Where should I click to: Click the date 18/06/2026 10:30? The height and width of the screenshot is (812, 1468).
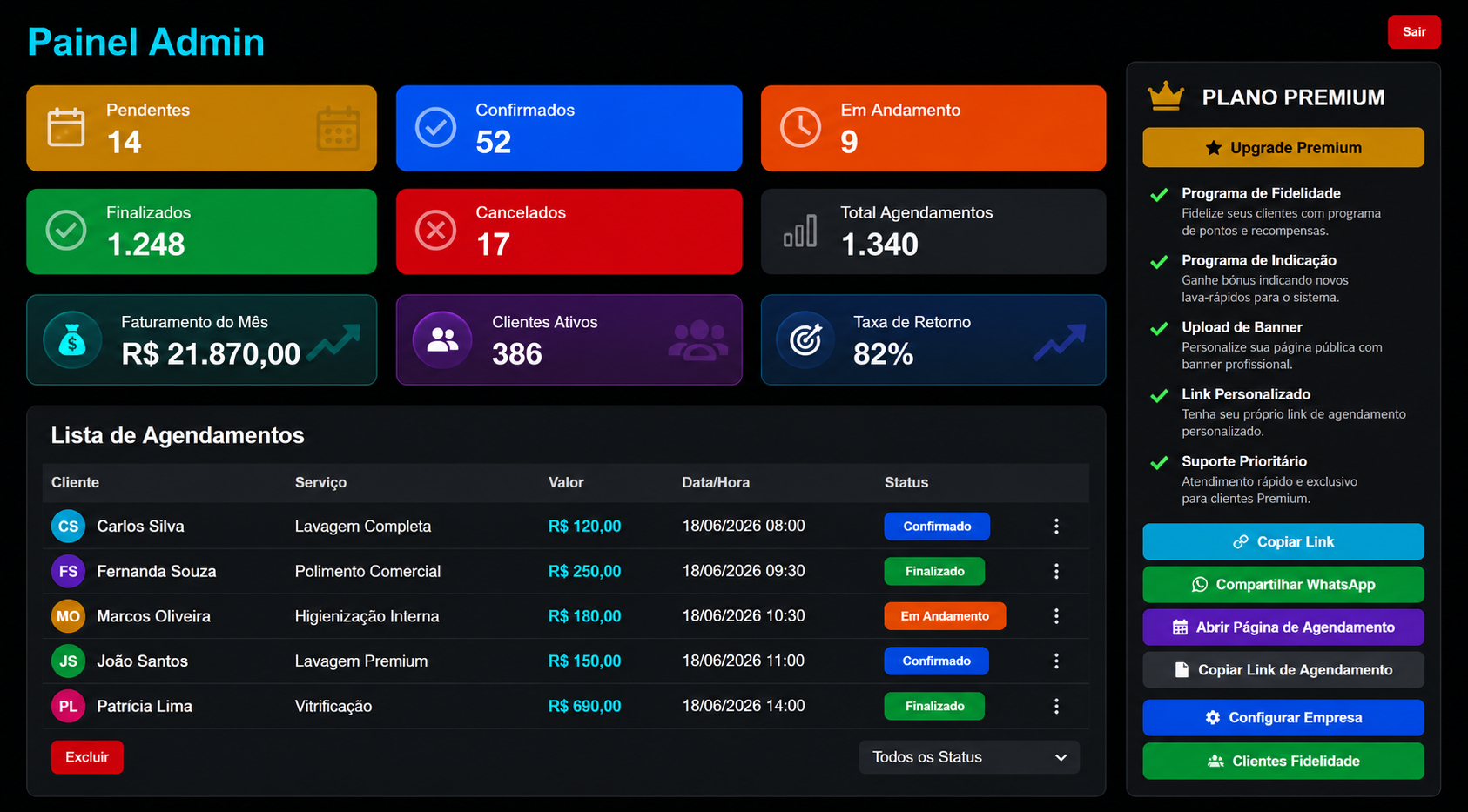[744, 616]
